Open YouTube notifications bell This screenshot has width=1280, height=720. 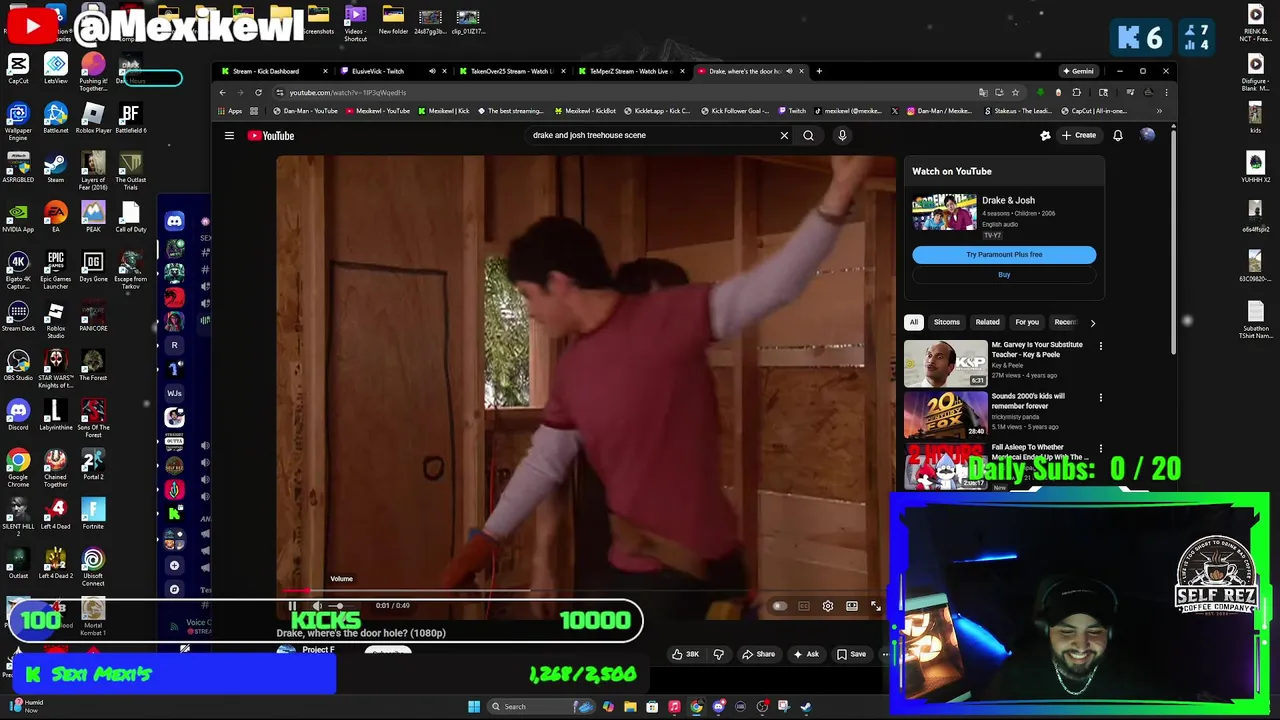click(x=1118, y=135)
